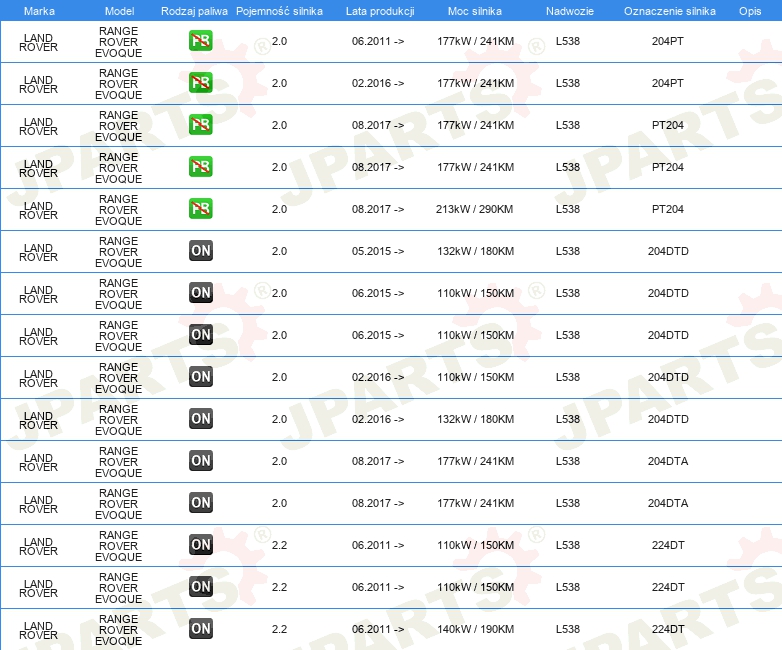Click PT204 engine code in the 213kW row
This screenshot has width=782, height=650.
(x=667, y=209)
